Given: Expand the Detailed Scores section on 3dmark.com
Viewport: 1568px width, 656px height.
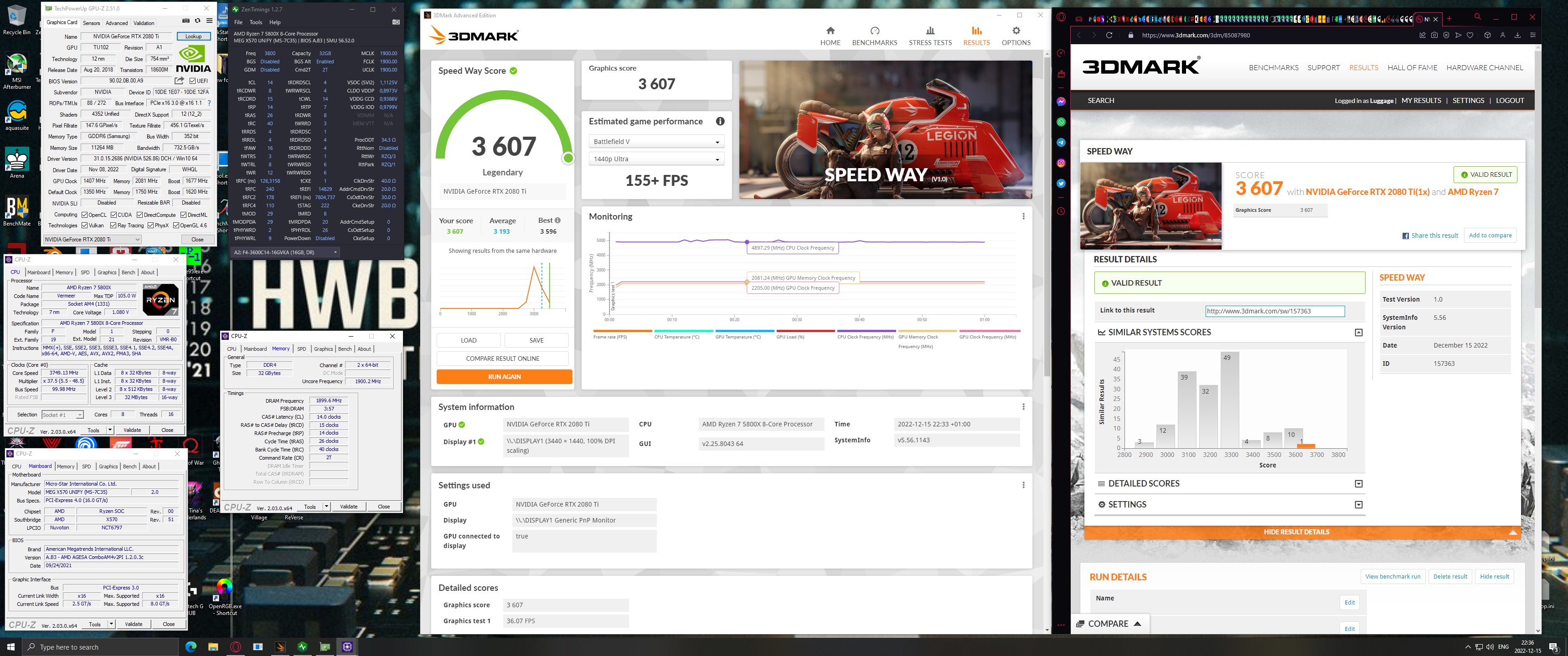Looking at the screenshot, I should [1358, 484].
